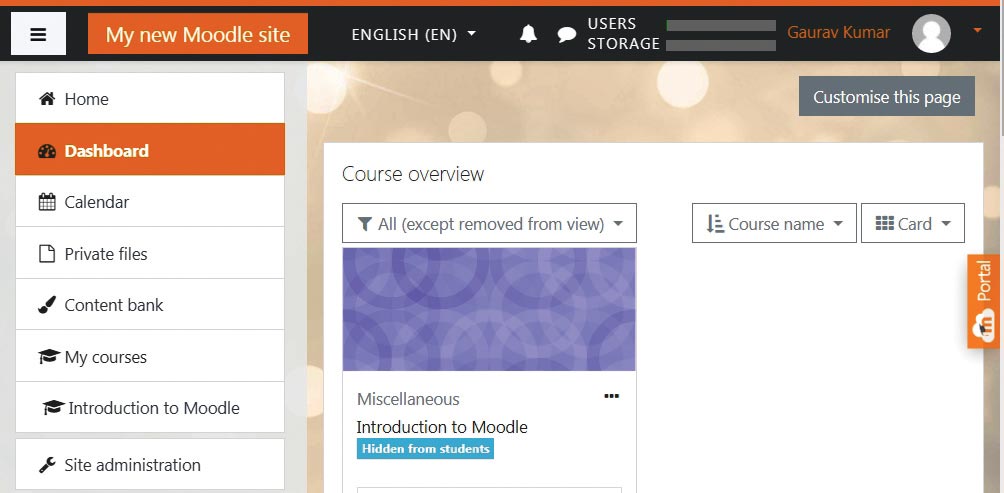1004x493 pixels.
Task: Click the Miscellaneous category text
Action: tap(408, 399)
